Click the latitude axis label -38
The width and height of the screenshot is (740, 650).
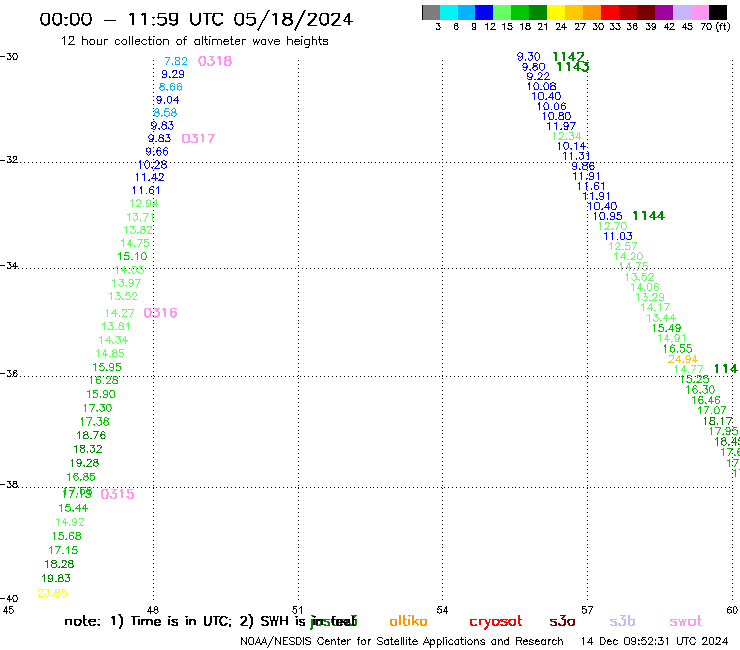tap(9, 484)
